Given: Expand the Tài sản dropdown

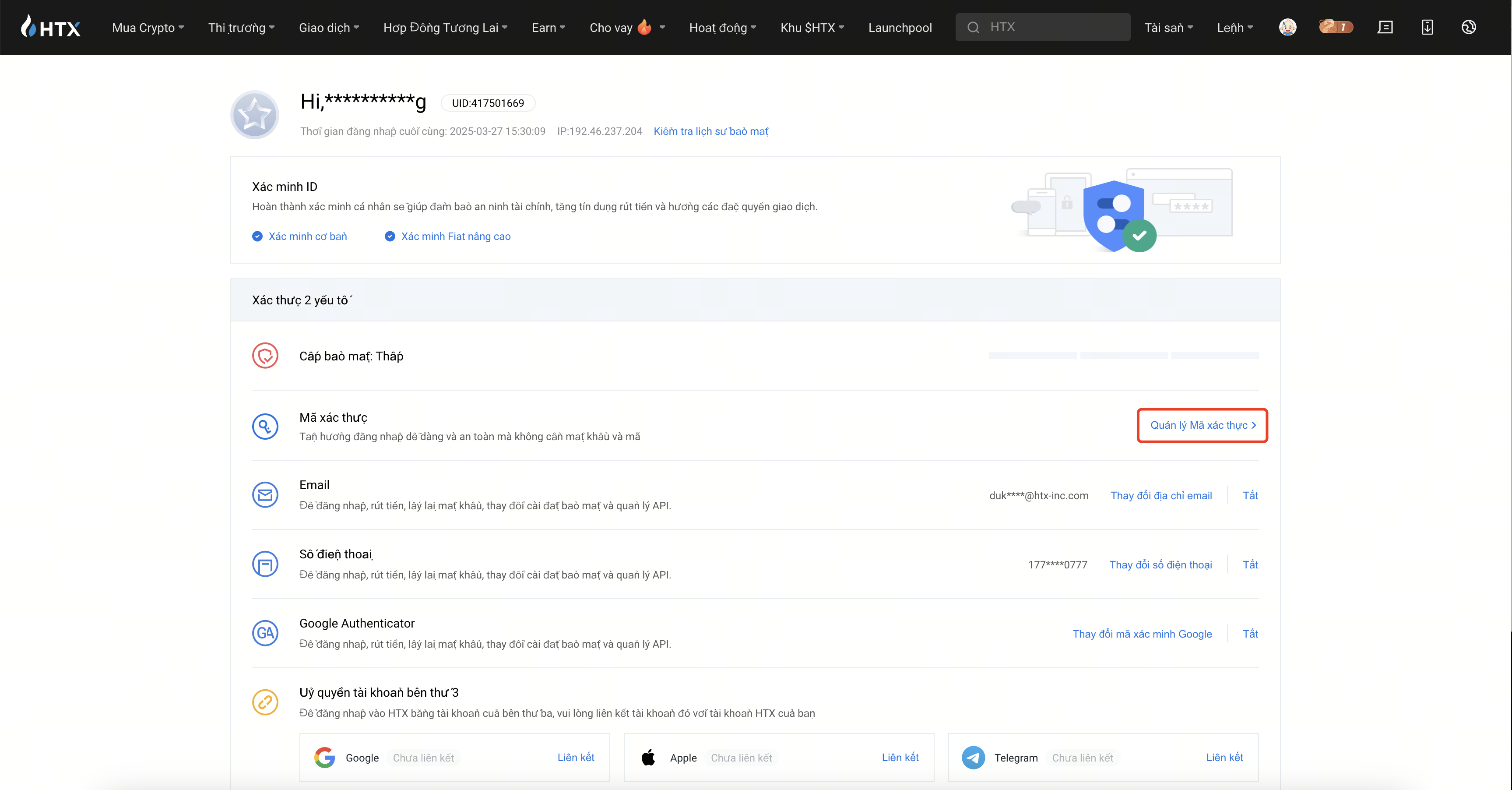Looking at the screenshot, I should pos(1169,28).
